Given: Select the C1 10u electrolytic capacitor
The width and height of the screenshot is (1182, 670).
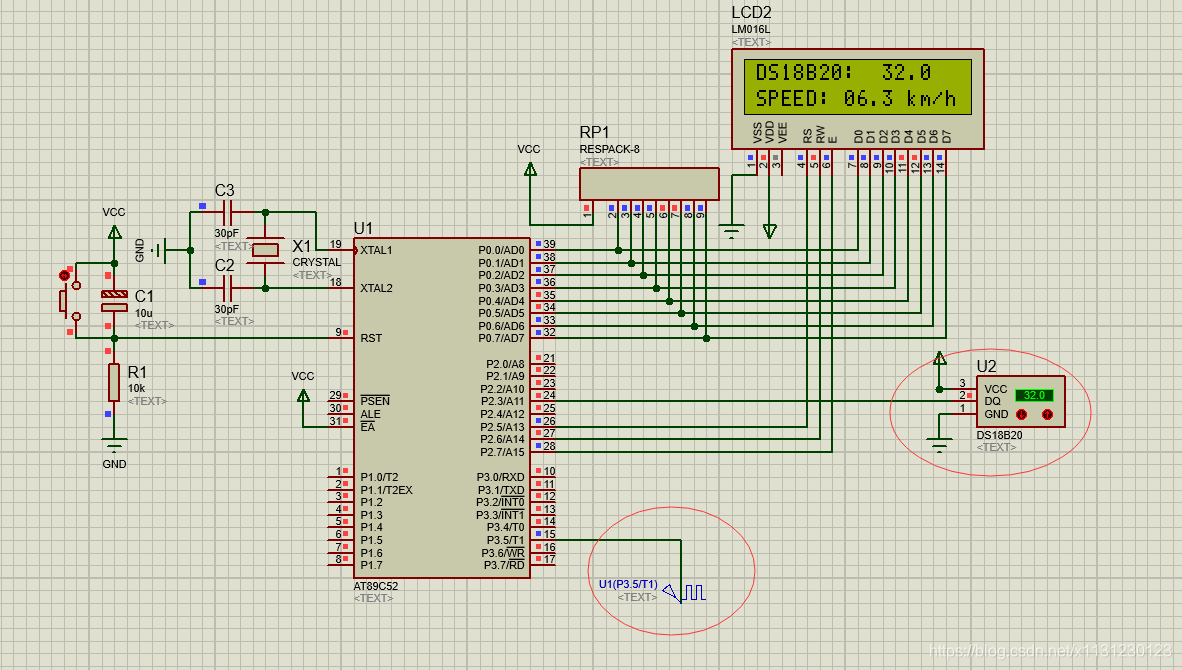Looking at the screenshot, I should (x=115, y=301).
